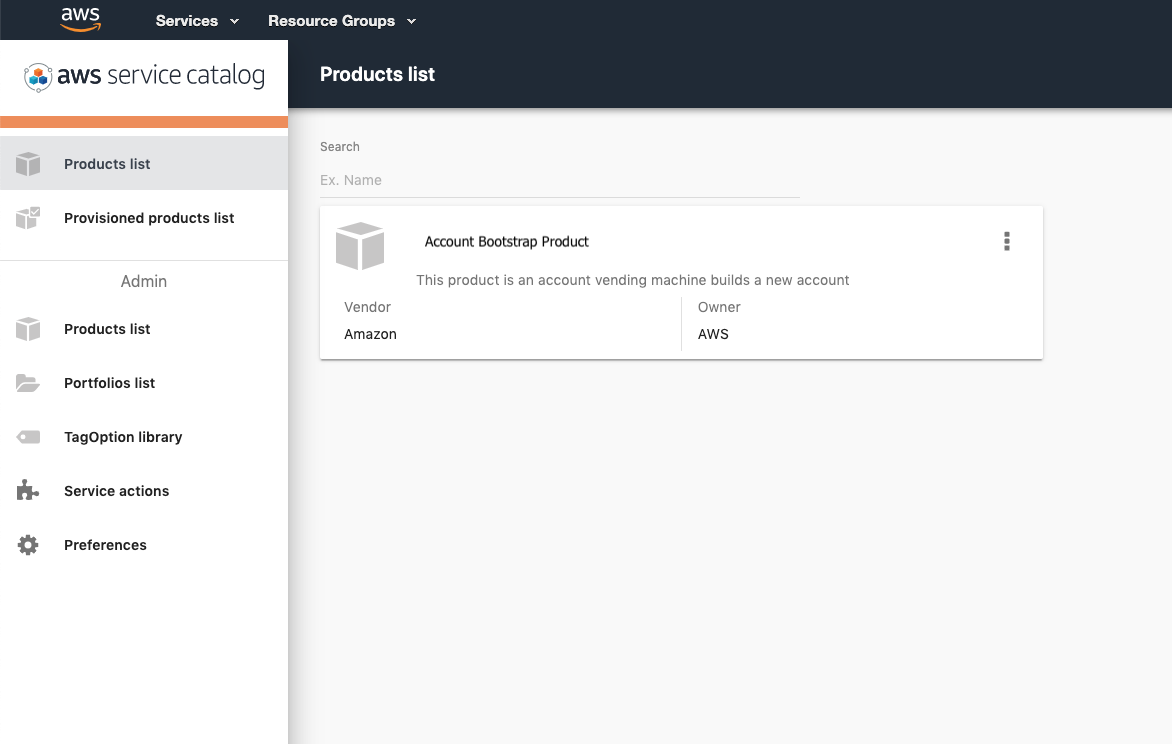Click the aws service catalog title text
This screenshot has height=744, width=1172.
(x=161, y=76)
